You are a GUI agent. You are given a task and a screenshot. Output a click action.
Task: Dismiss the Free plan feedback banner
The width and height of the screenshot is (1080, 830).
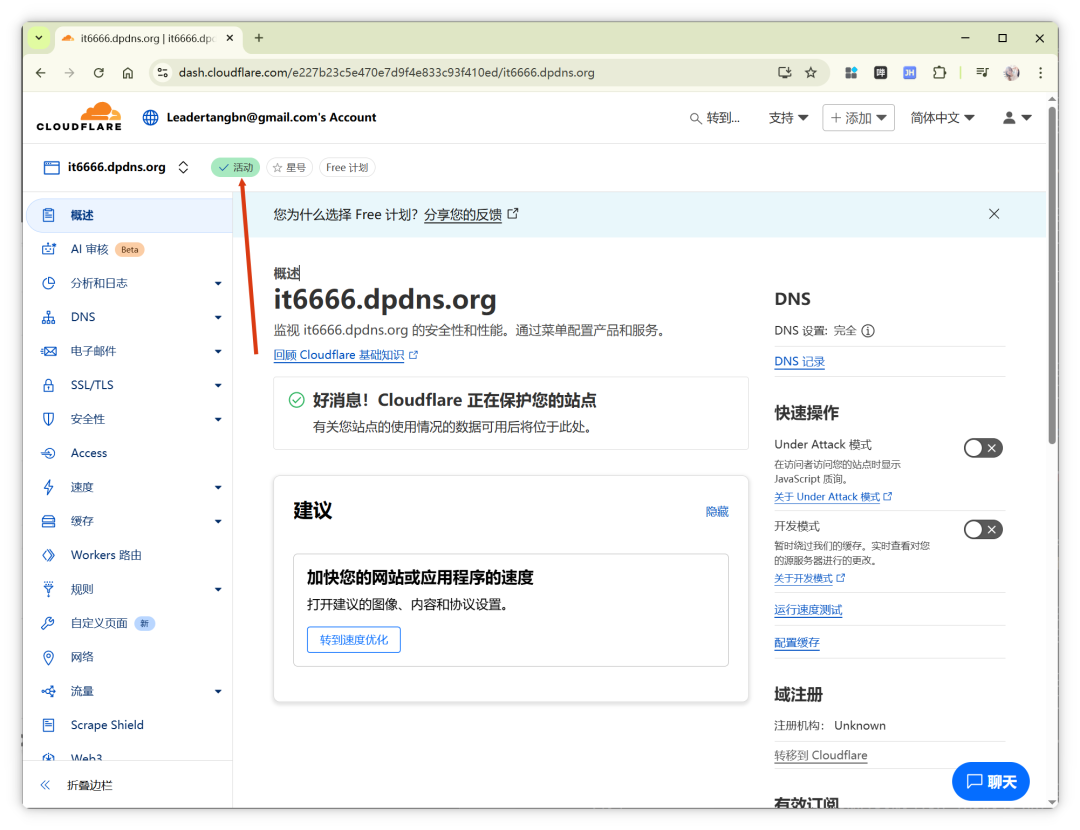pyautogui.click(x=994, y=214)
